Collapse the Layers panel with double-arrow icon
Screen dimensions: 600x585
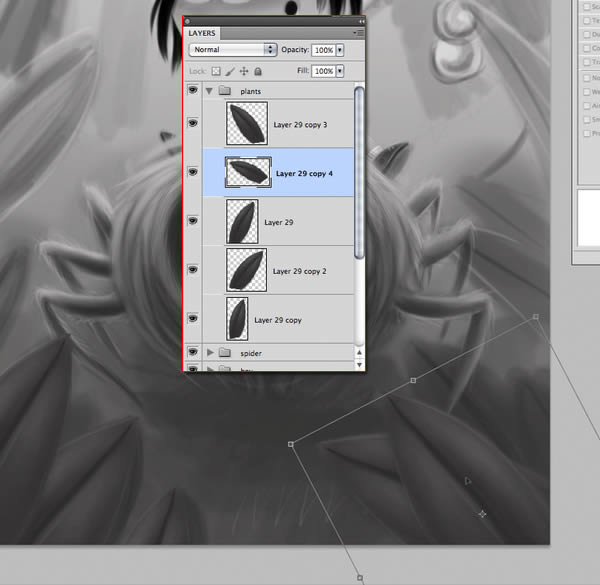point(361,21)
